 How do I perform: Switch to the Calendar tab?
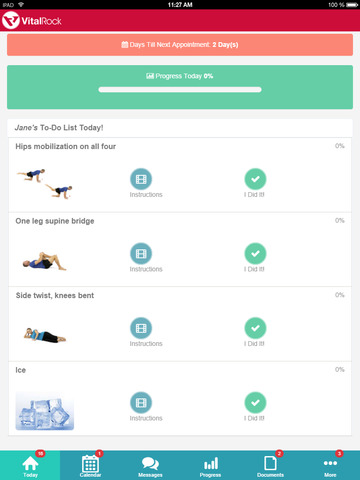tap(90, 465)
